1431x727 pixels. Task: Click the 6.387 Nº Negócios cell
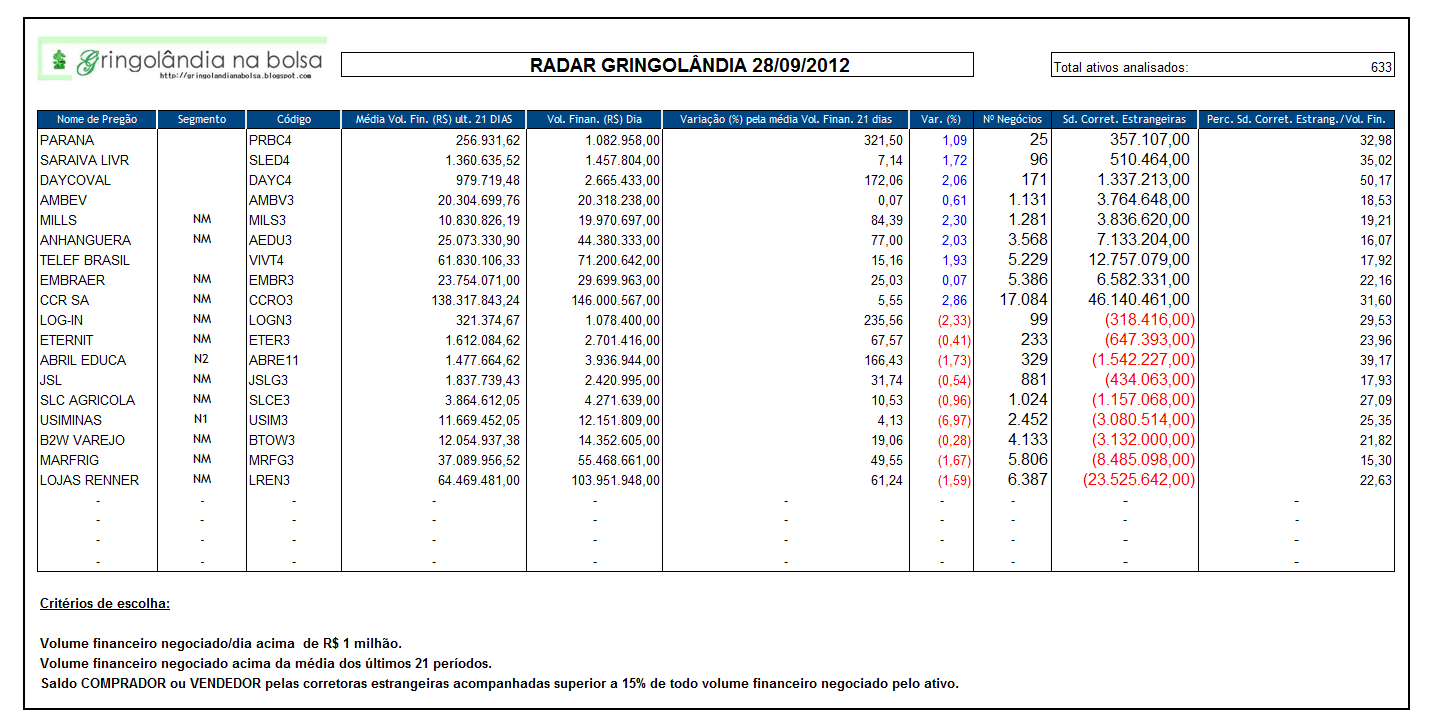click(x=1027, y=479)
